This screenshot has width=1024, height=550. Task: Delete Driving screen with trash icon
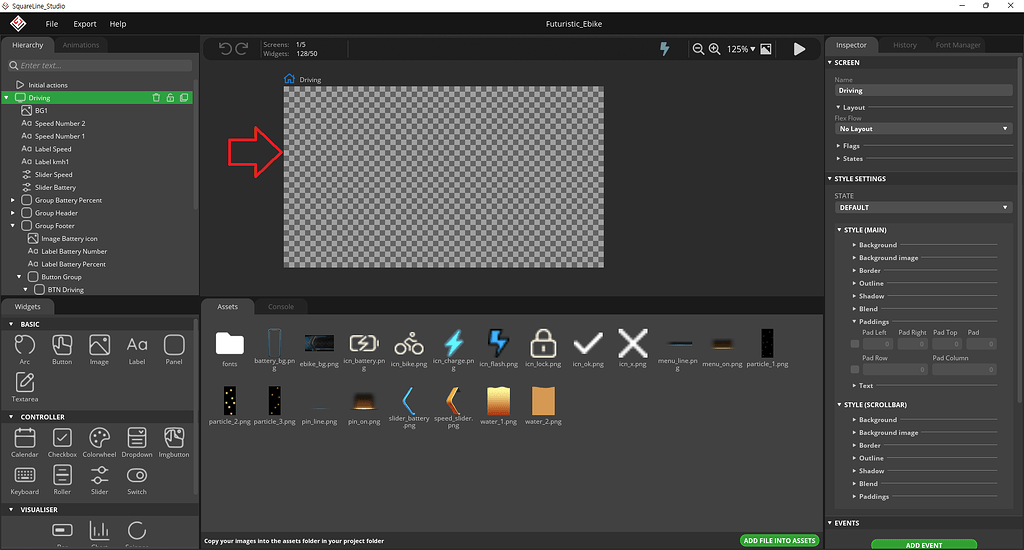pyautogui.click(x=156, y=98)
